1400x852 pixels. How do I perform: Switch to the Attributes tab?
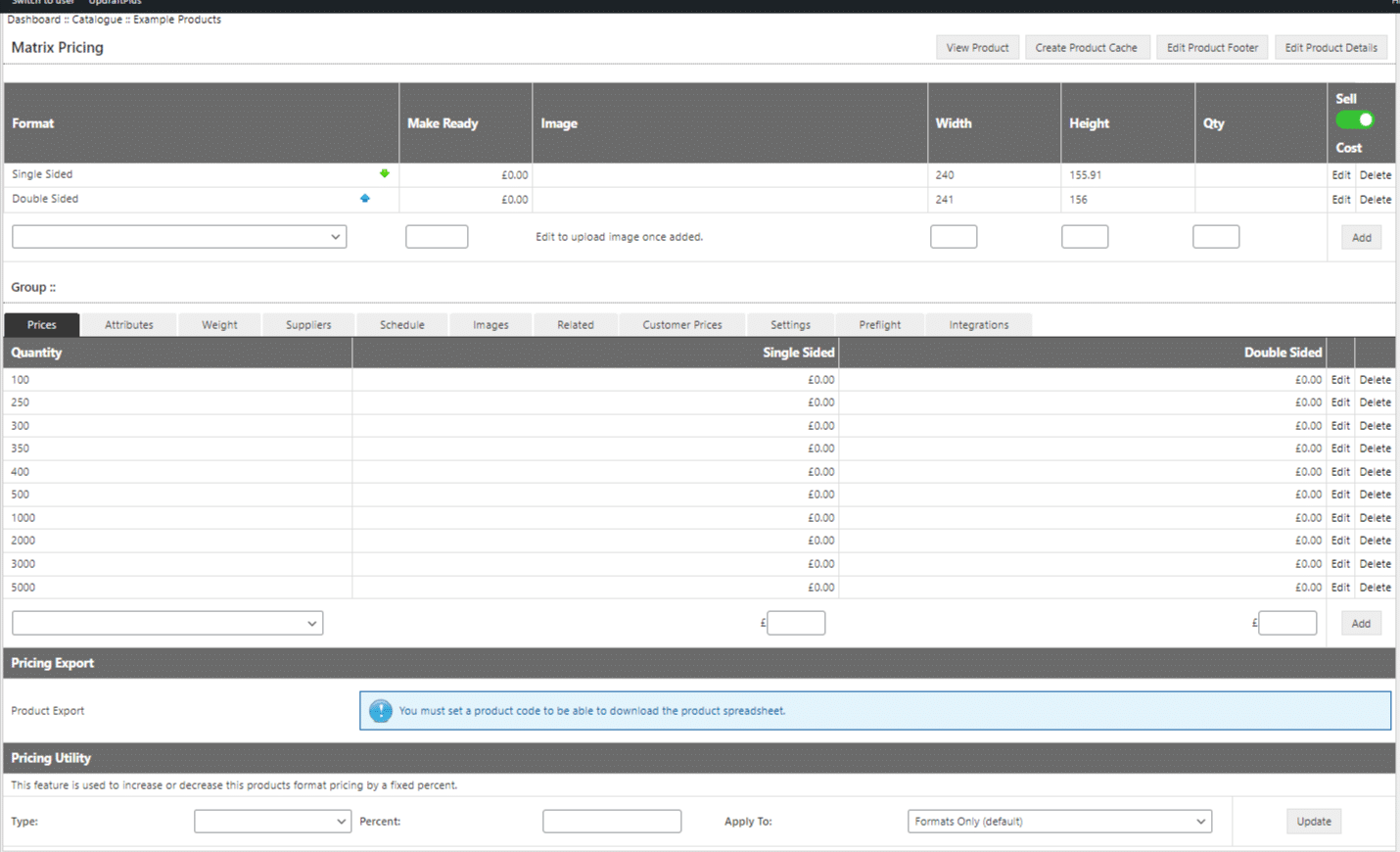point(129,325)
